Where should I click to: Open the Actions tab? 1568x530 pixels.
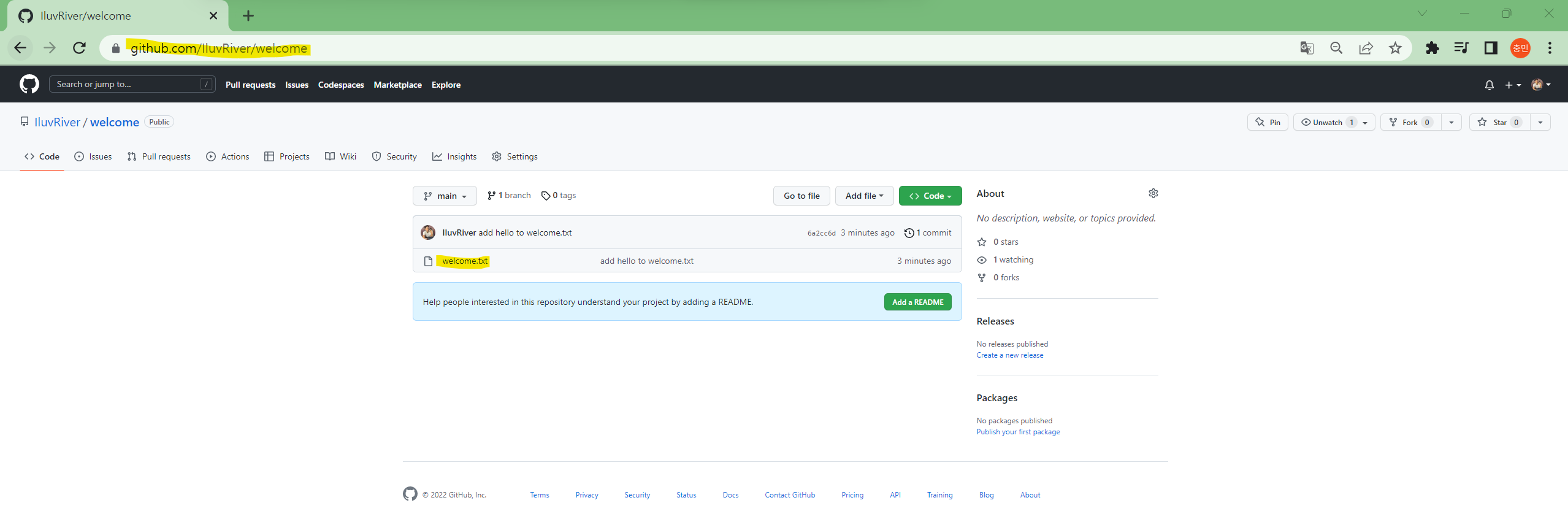pyautogui.click(x=228, y=156)
